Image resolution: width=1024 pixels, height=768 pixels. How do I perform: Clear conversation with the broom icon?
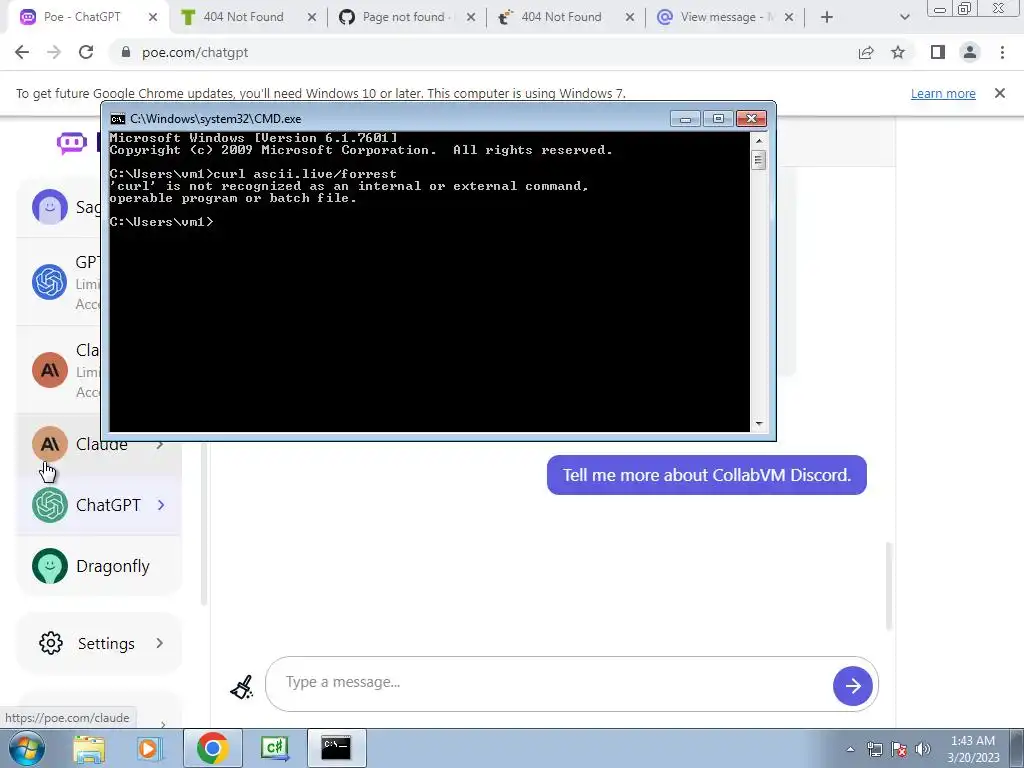242,687
